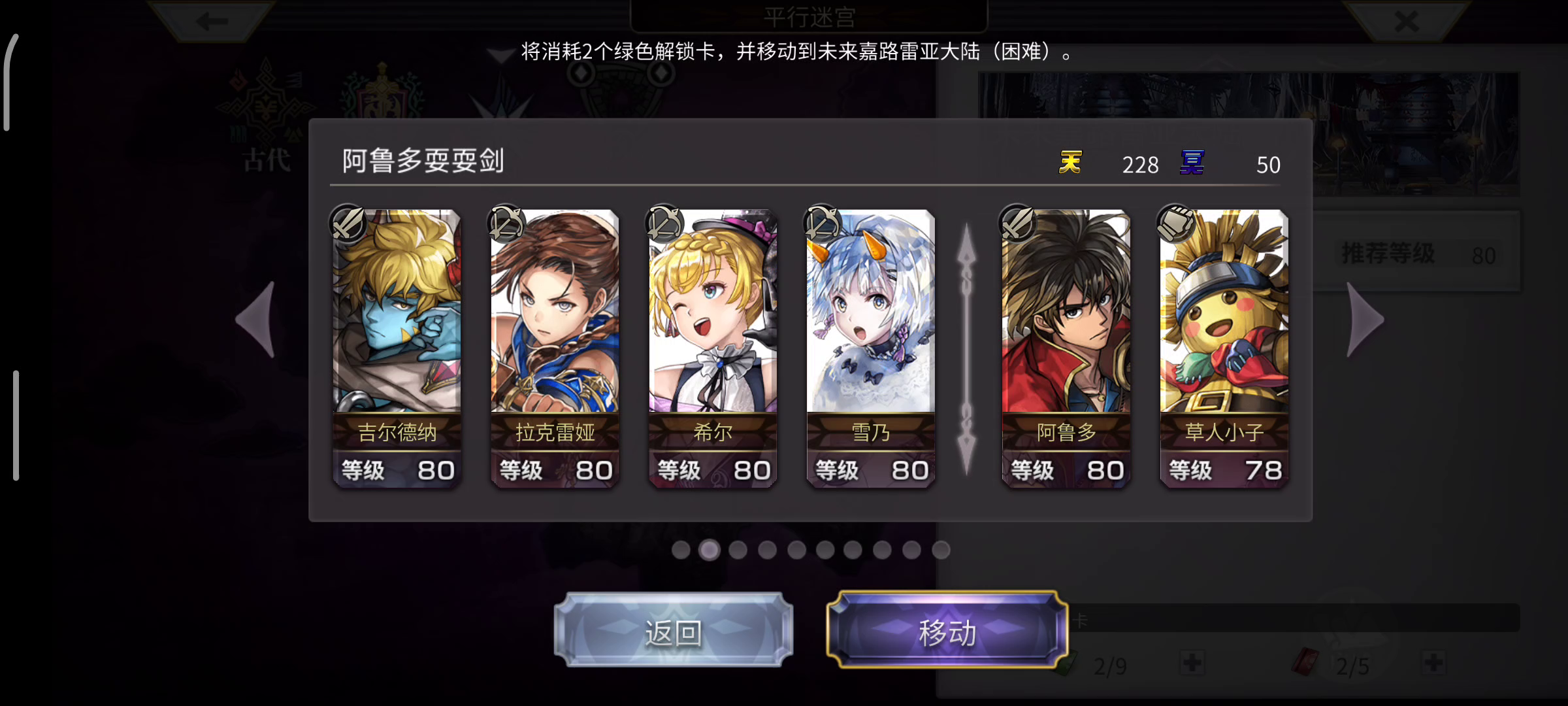The width and height of the screenshot is (1568, 706).
Task: Confirm with the 移动 button
Action: click(x=947, y=630)
